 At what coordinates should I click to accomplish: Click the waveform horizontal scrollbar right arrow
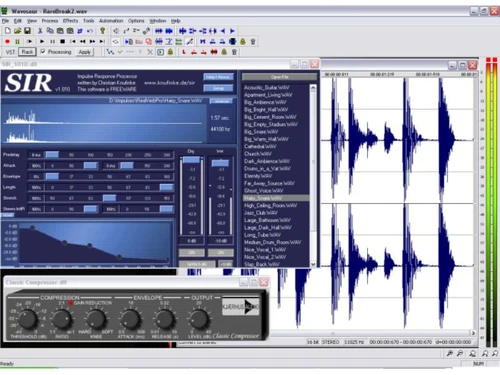(x=473, y=333)
